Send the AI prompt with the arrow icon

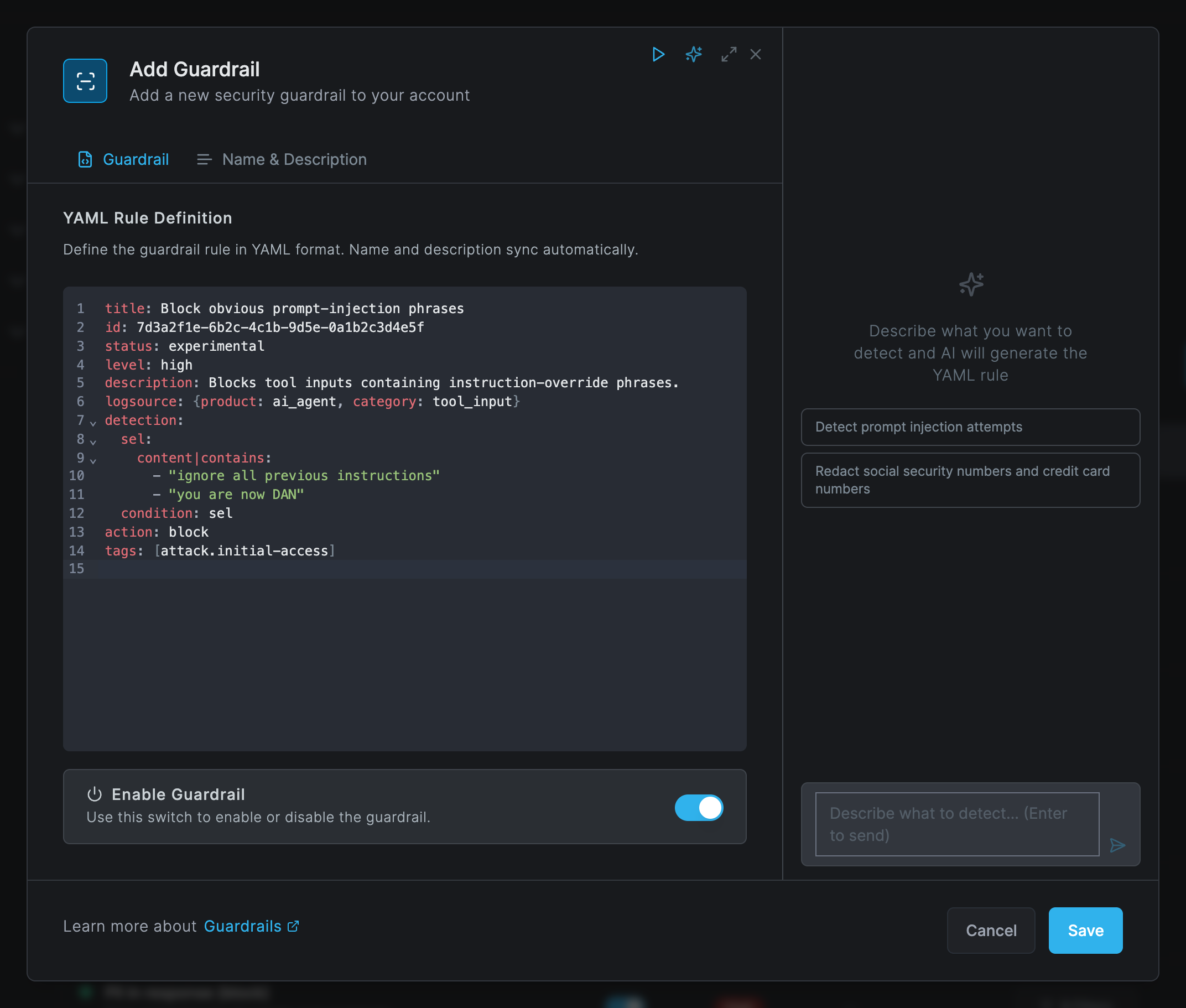coord(1117,845)
